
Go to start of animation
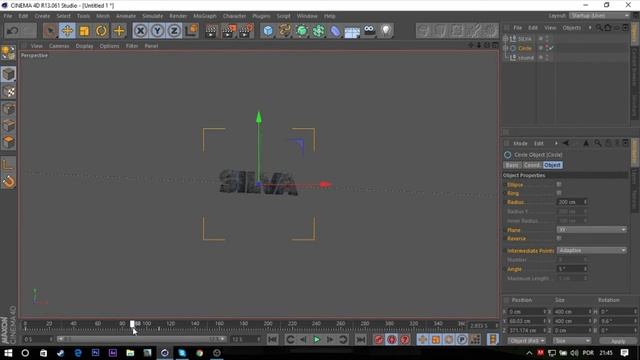pos(273,340)
